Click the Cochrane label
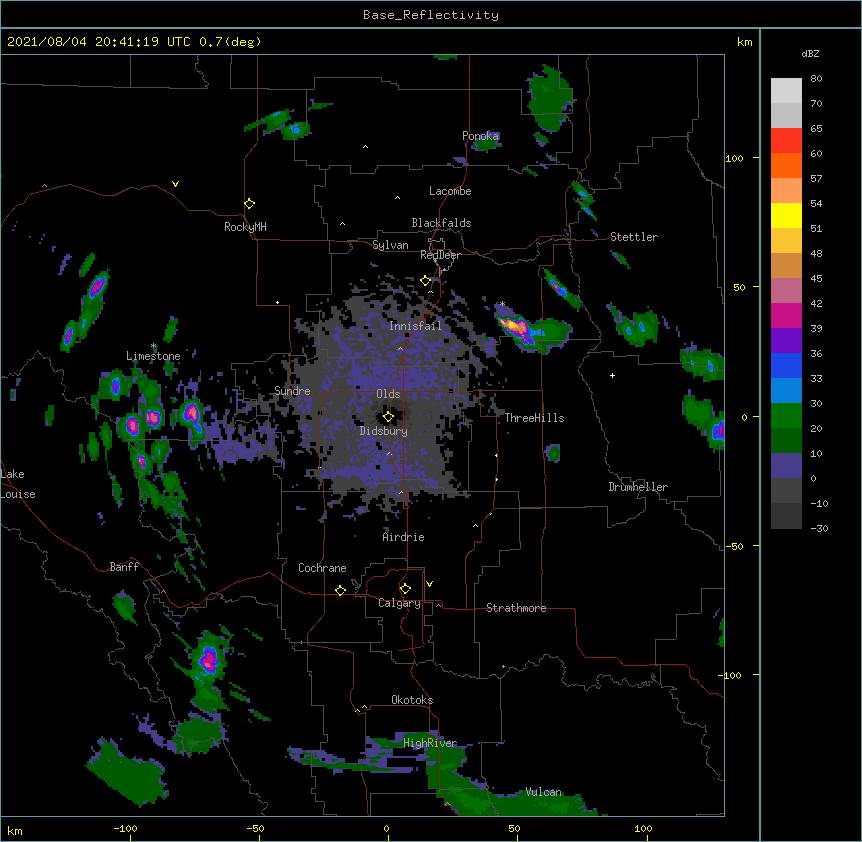Image resolution: width=862 pixels, height=842 pixels. (x=322, y=568)
